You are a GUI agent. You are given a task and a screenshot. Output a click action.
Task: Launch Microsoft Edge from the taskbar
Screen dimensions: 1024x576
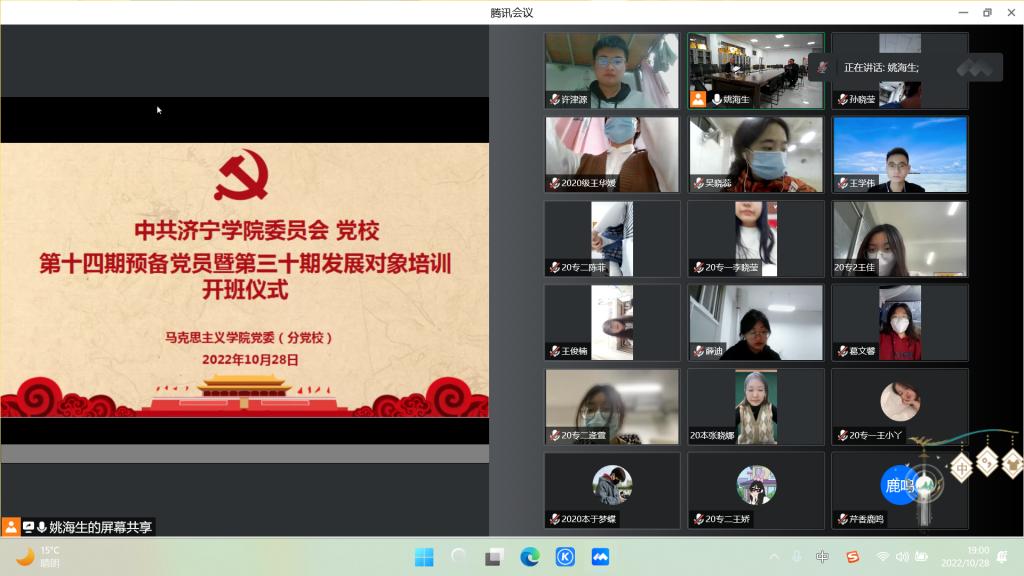coord(530,557)
